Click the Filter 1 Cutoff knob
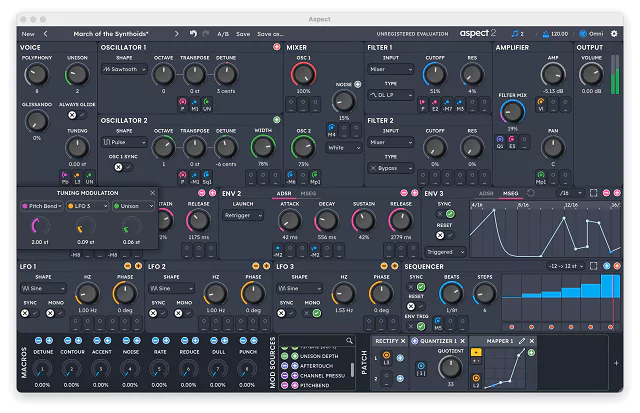This screenshot has height=413, width=640. [x=435, y=75]
